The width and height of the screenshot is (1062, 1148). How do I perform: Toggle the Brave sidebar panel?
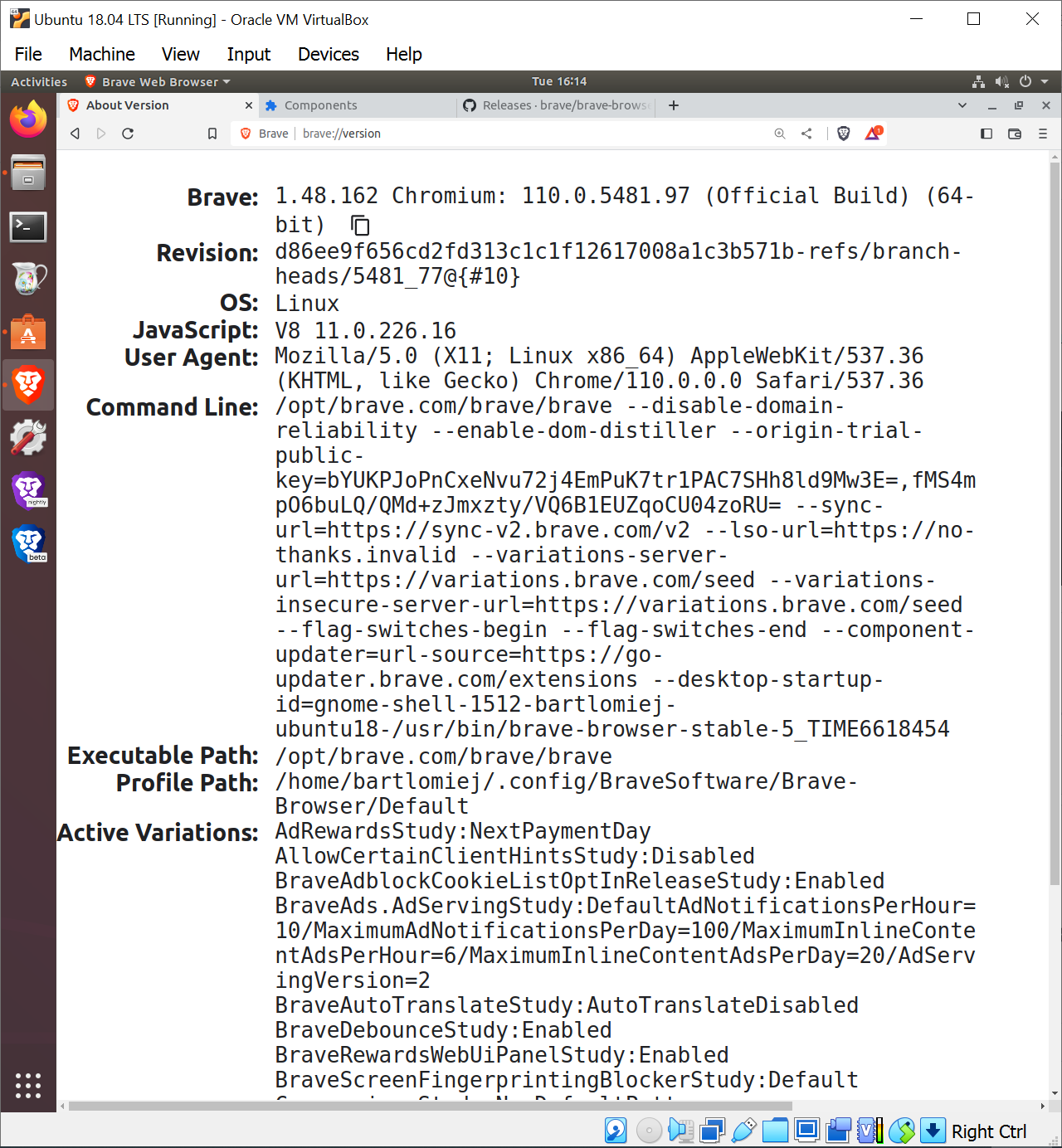pos(986,134)
